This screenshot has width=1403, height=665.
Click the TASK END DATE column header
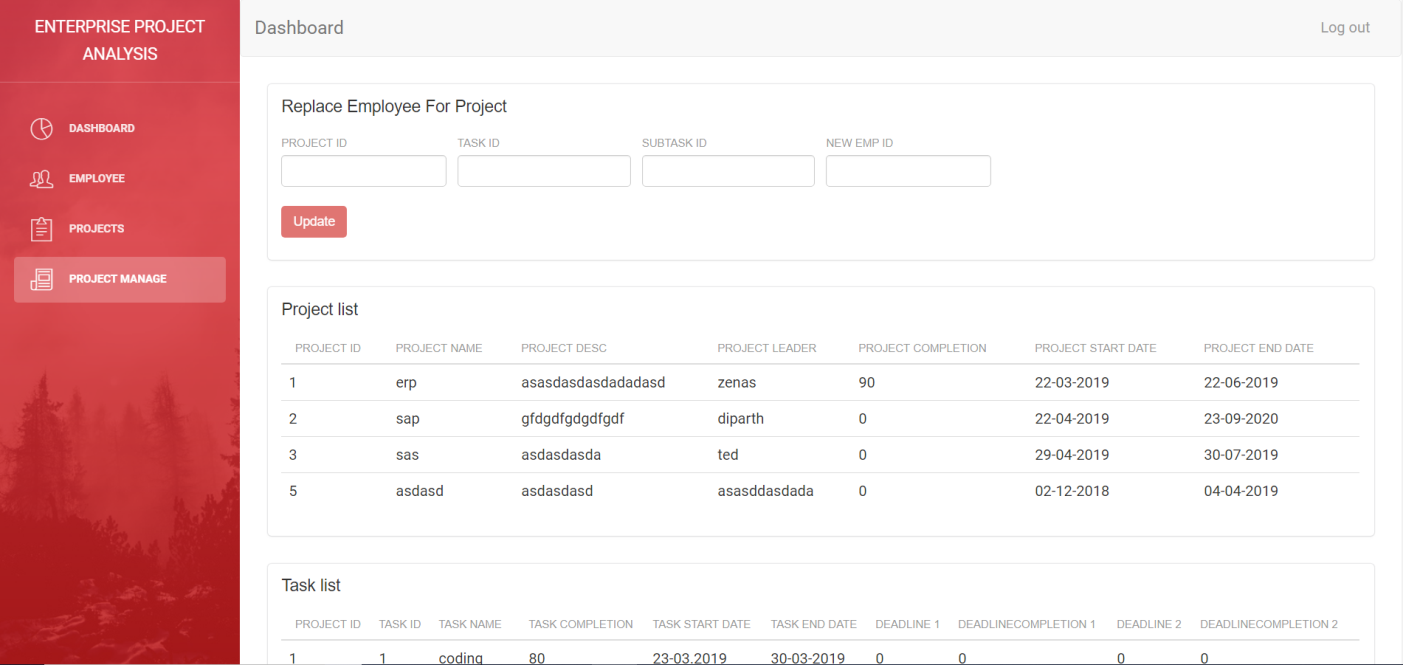tap(814, 624)
